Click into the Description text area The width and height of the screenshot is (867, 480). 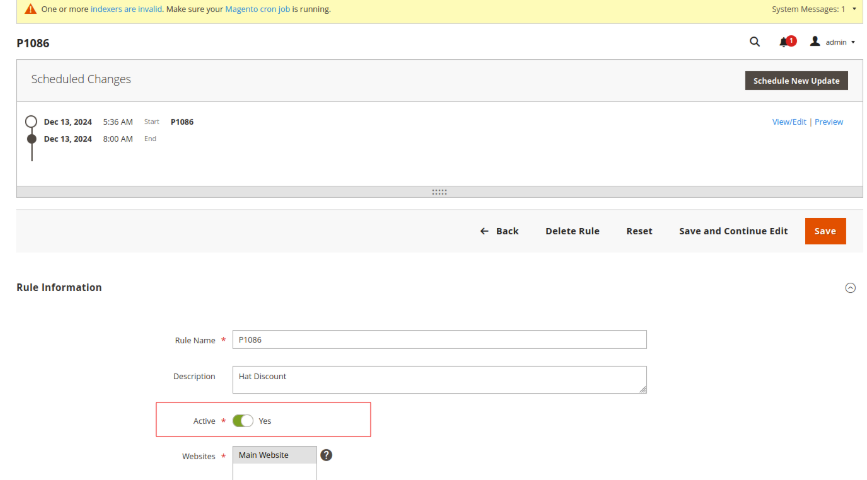click(x=439, y=380)
